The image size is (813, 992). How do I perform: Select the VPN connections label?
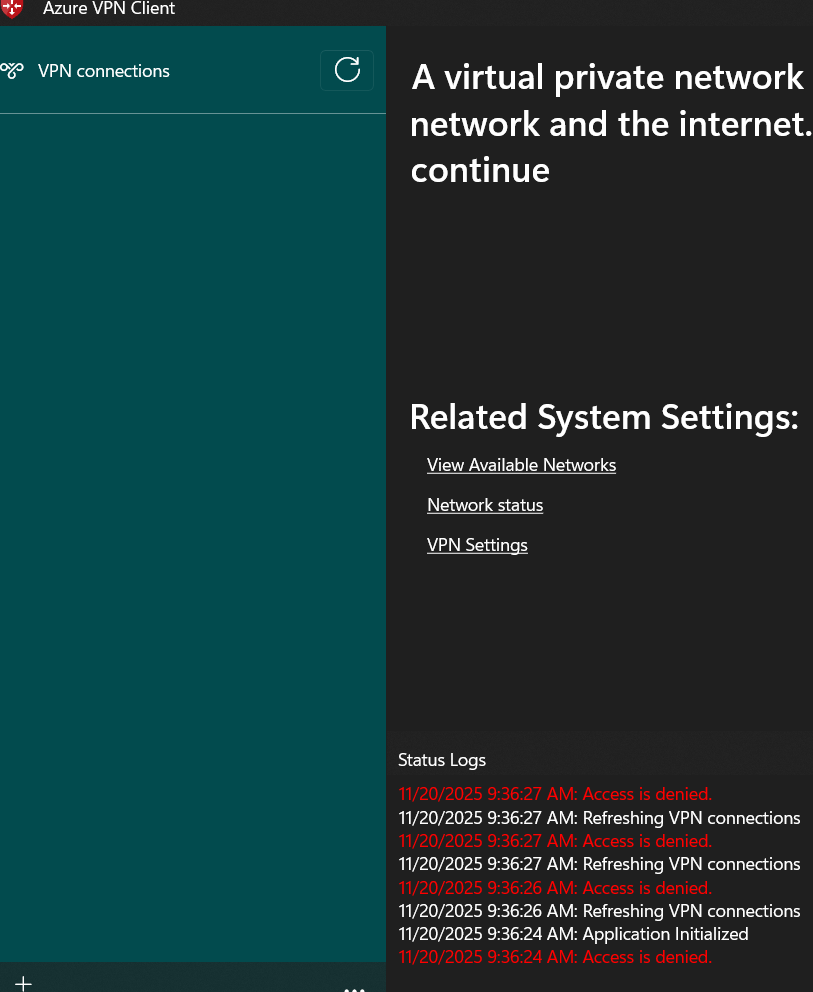pyautogui.click(x=104, y=71)
